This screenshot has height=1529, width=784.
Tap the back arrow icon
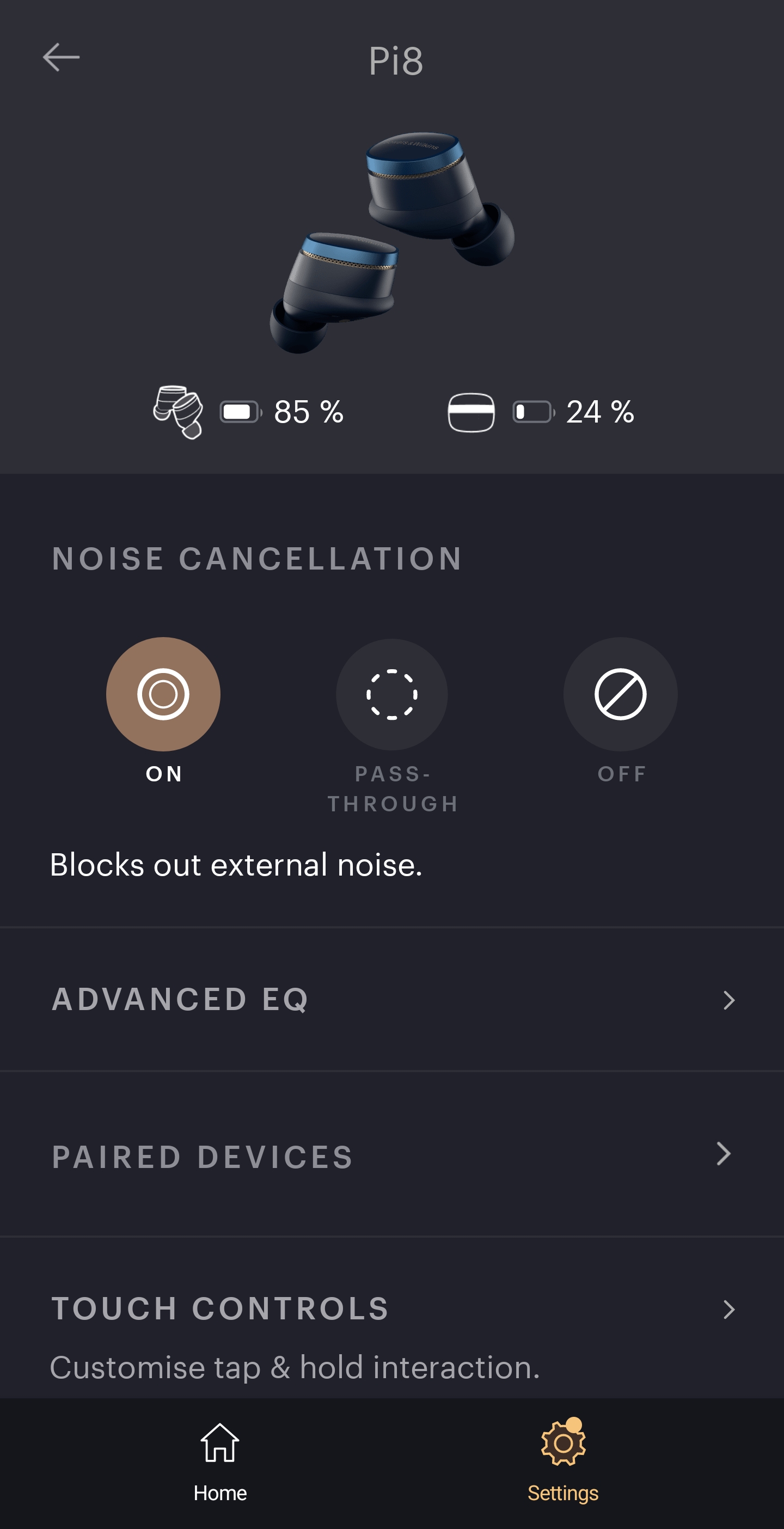(x=61, y=58)
